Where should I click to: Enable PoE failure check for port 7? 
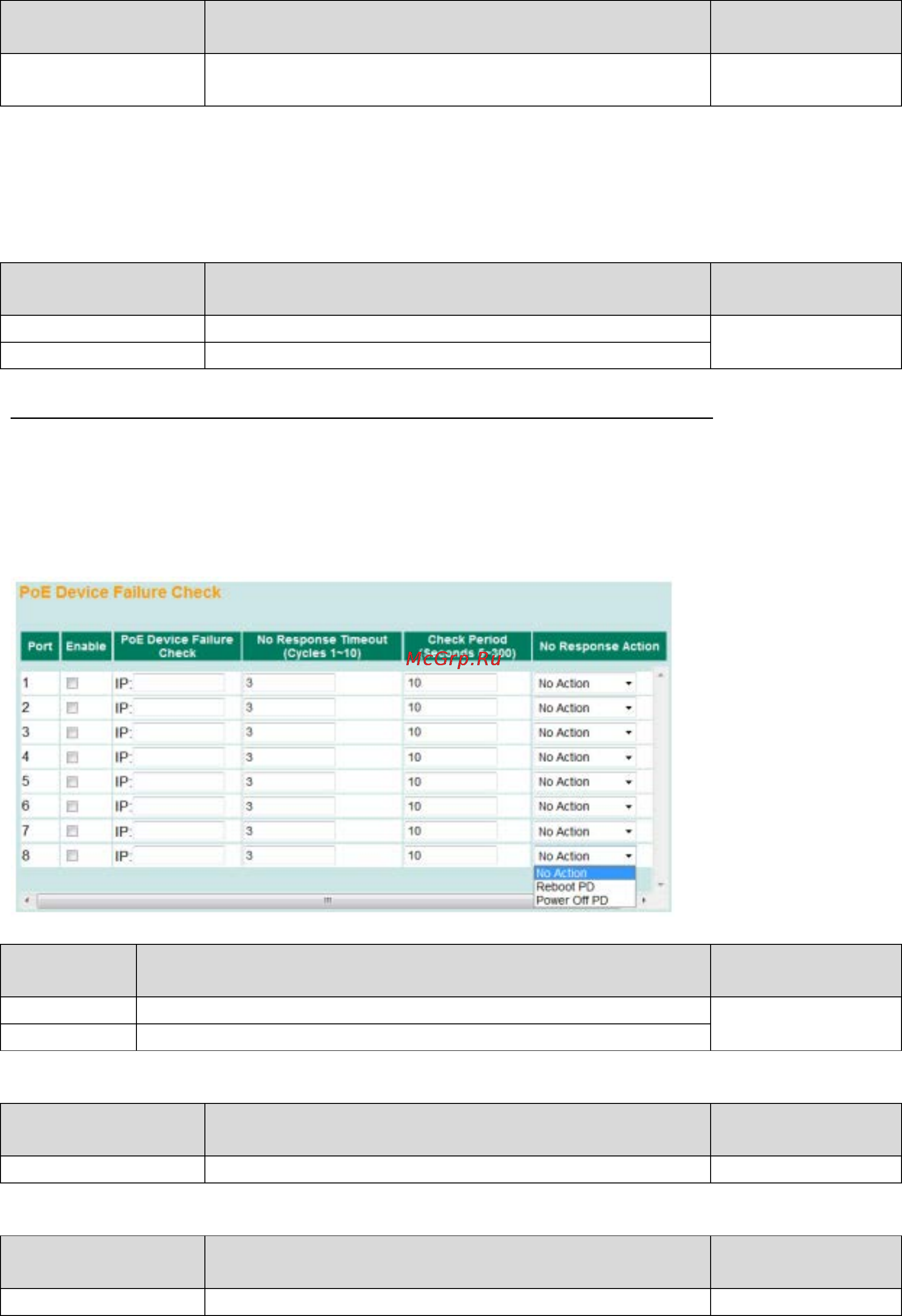72,831
